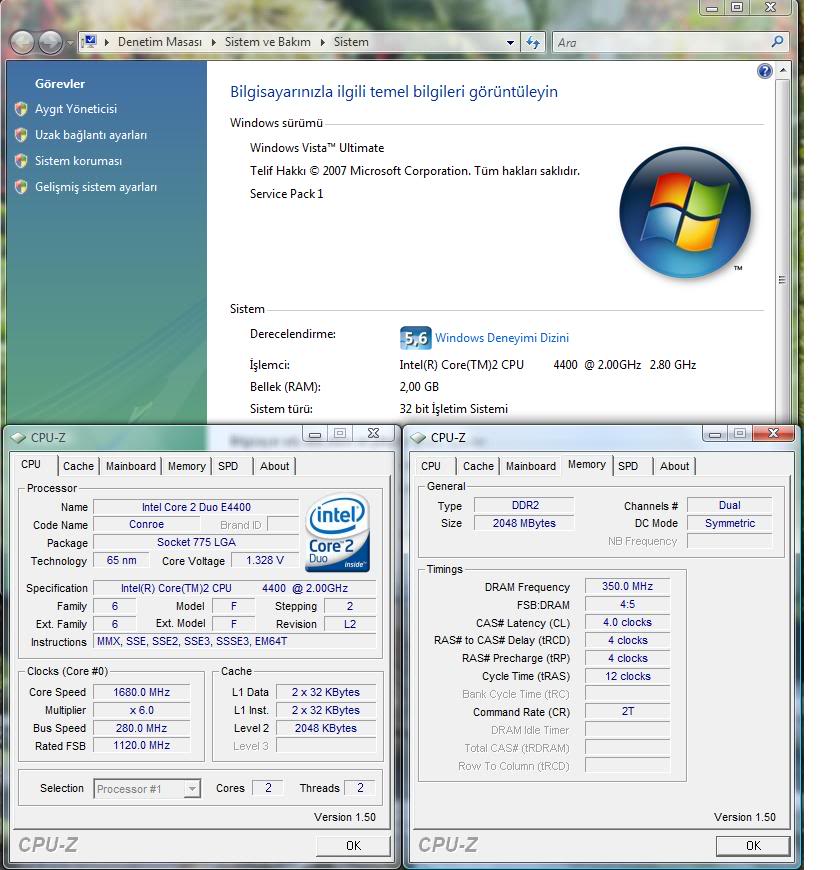Click the Core Voltage value 1.328 V
This screenshot has height=870, width=840.
coord(265,560)
